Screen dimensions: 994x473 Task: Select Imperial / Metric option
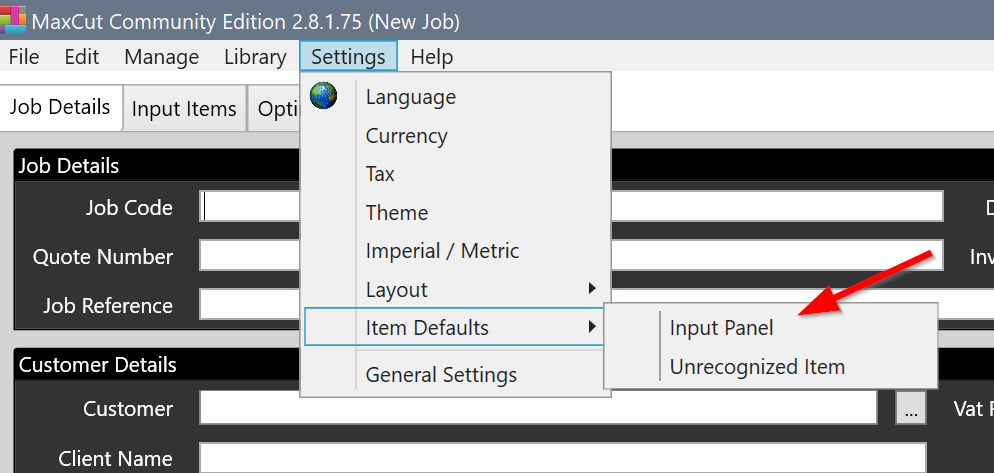click(442, 251)
